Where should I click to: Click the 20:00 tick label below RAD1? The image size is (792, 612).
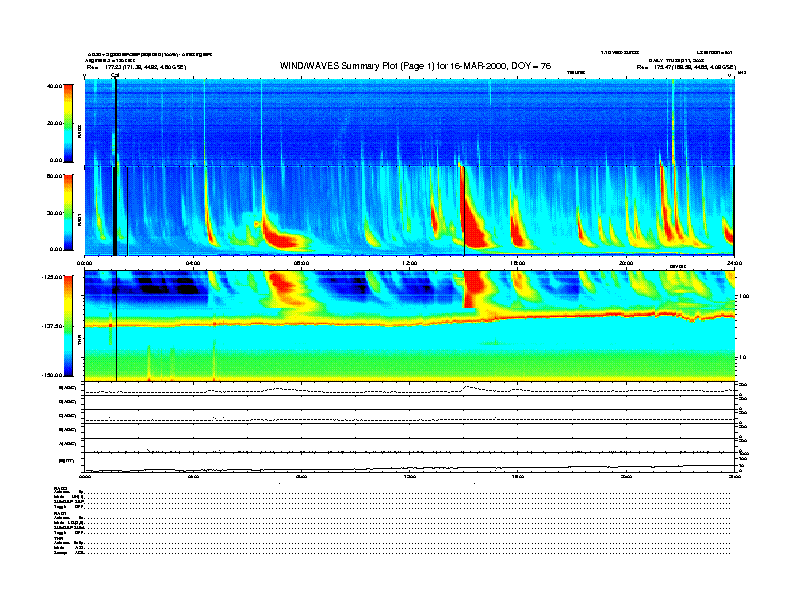click(626, 263)
